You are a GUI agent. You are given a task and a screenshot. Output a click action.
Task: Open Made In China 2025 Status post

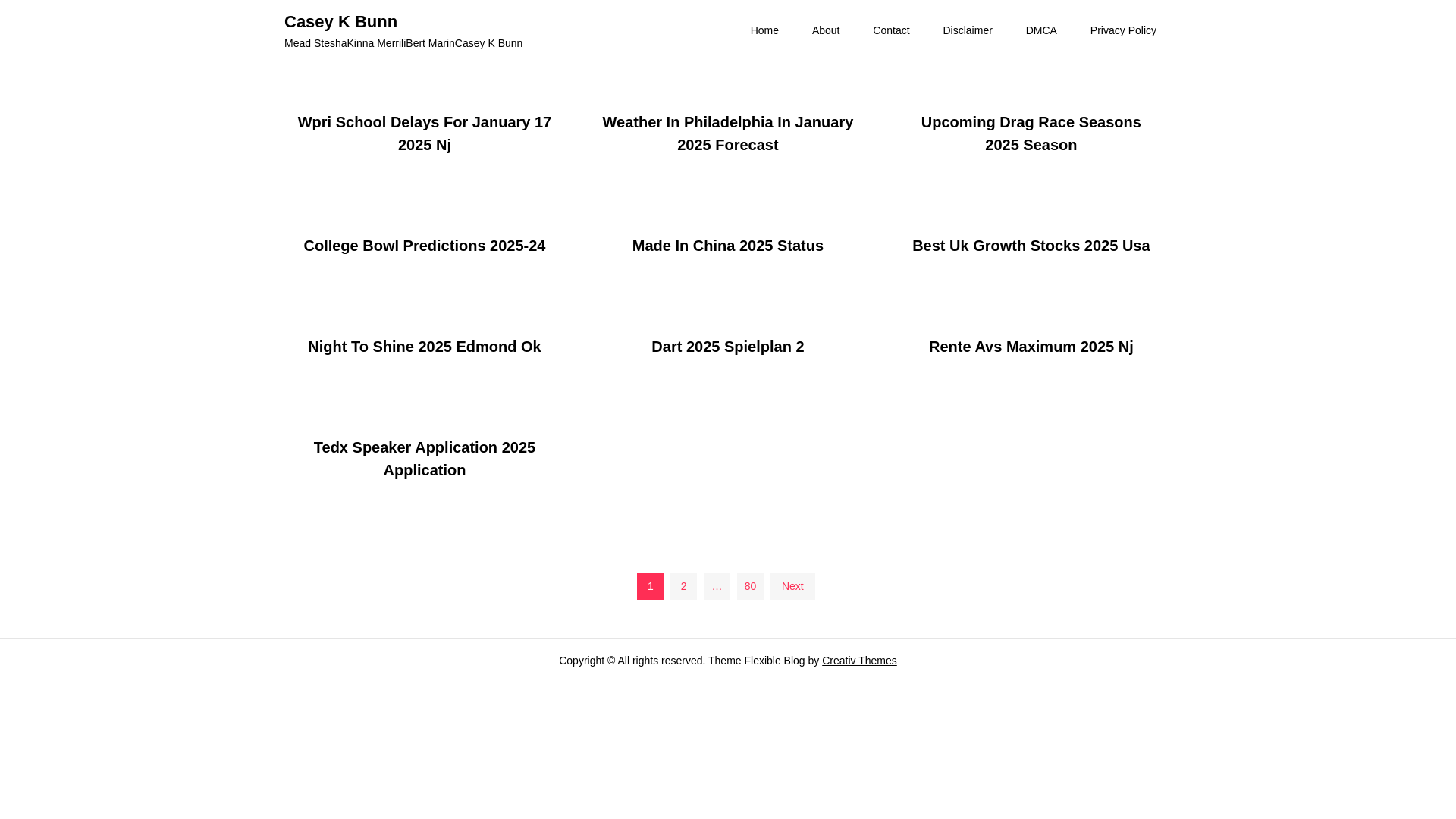click(728, 246)
